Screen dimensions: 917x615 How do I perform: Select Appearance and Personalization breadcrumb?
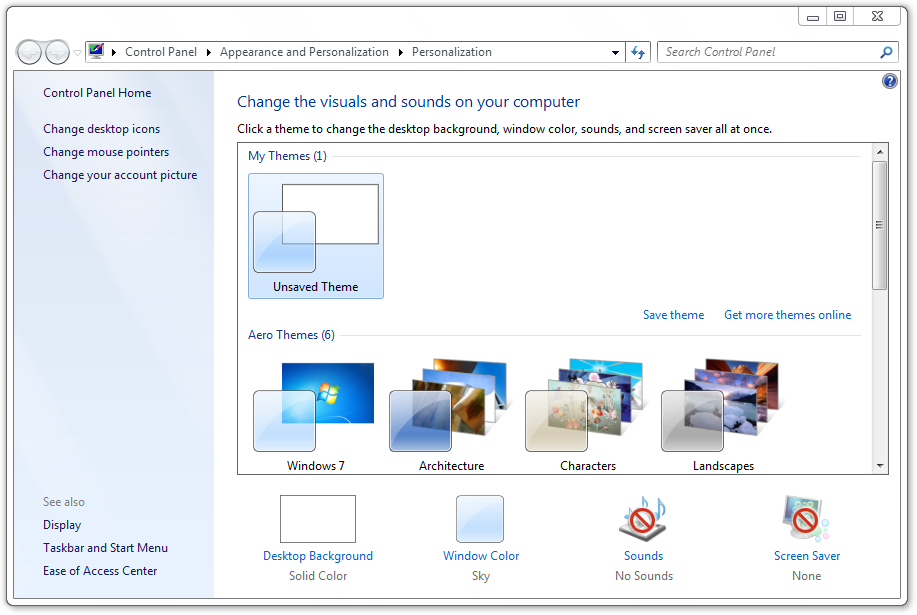point(304,52)
